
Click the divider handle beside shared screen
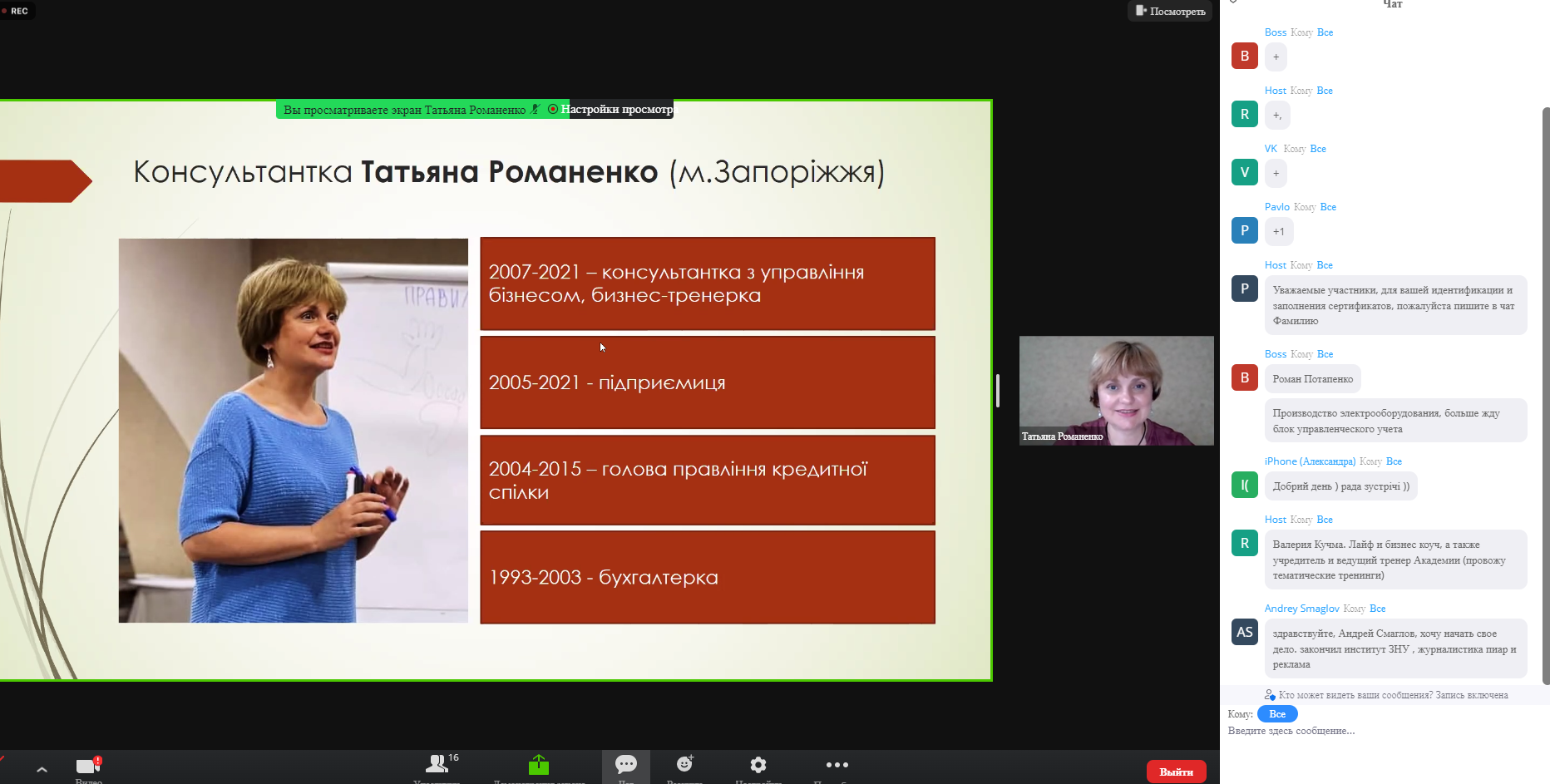(998, 391)
